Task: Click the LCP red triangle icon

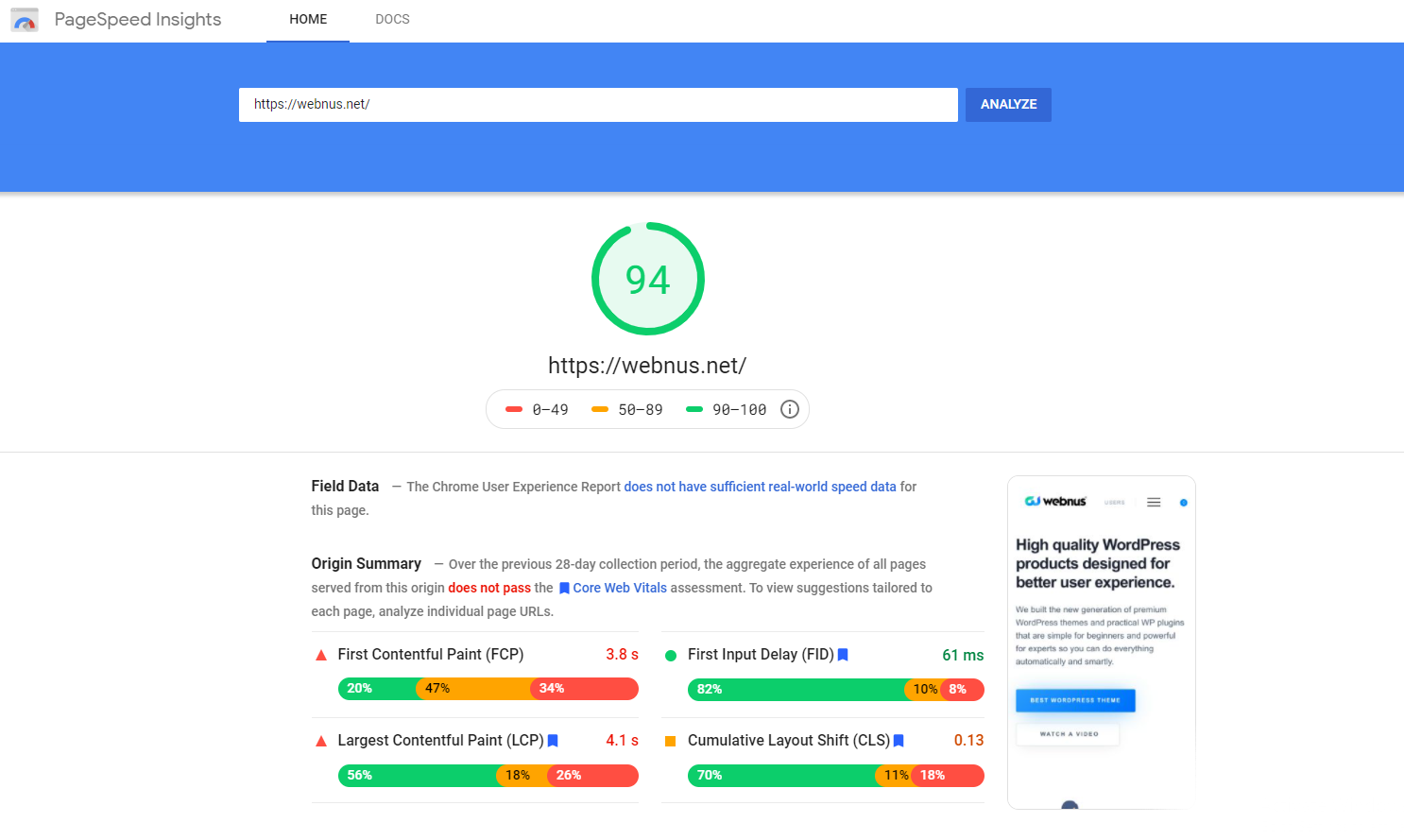Action: 321,742
